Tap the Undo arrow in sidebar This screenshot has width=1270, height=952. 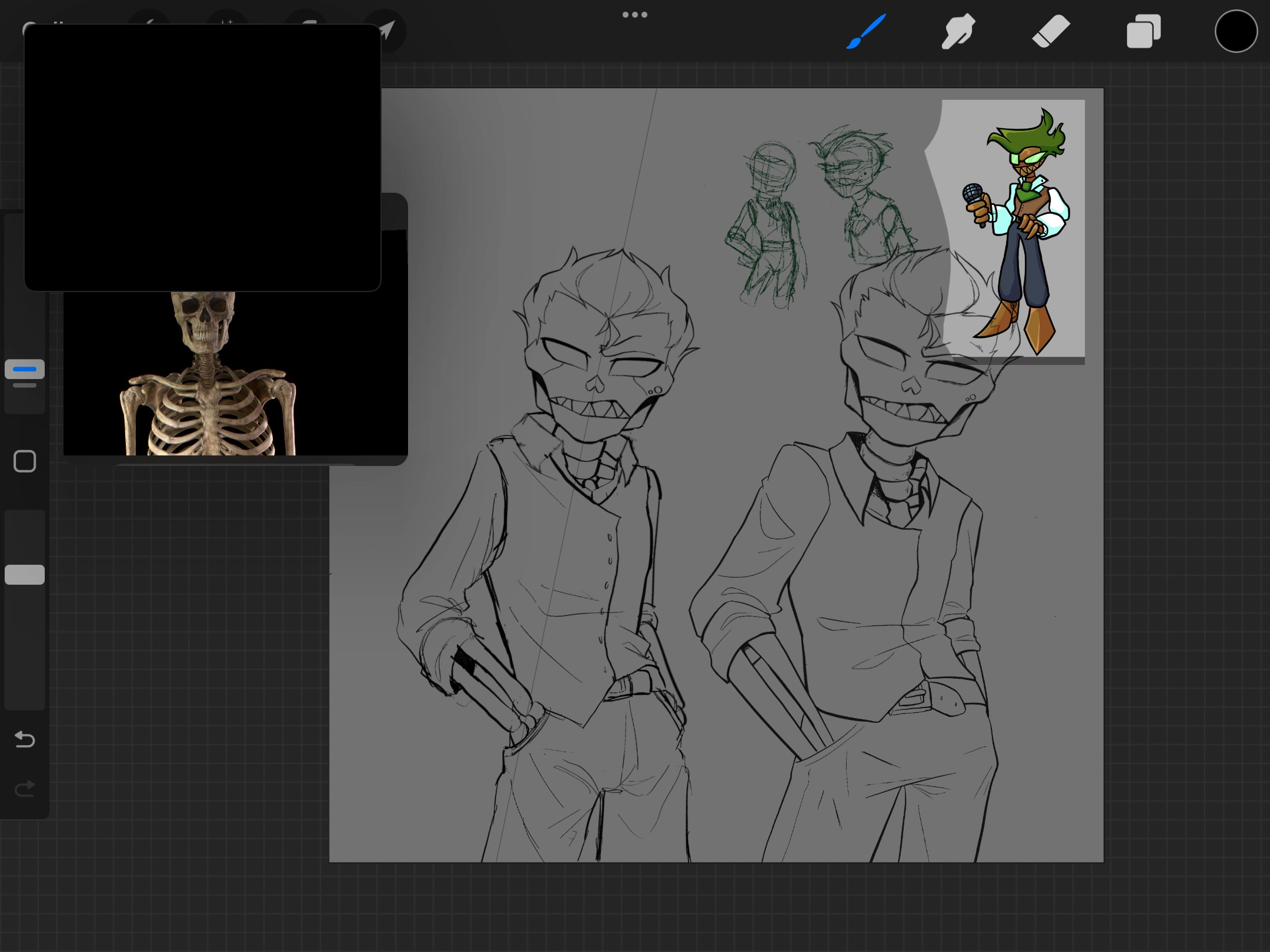[x=25, y=739]
